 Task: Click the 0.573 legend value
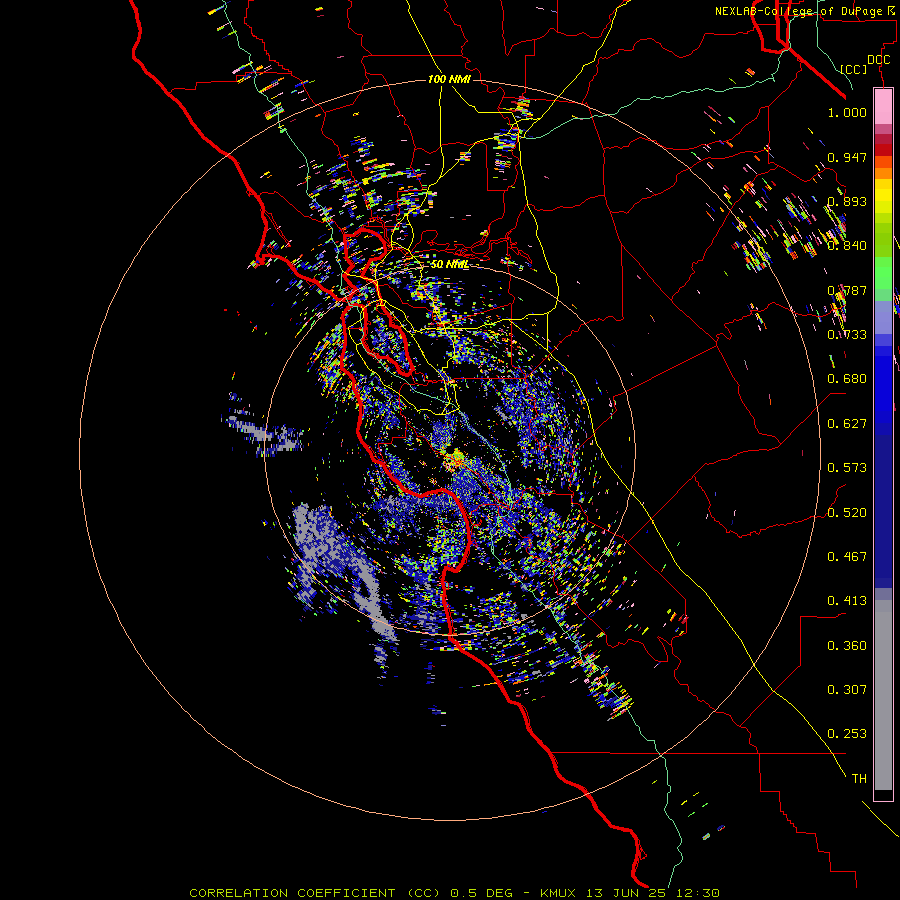tap(847, 468)
